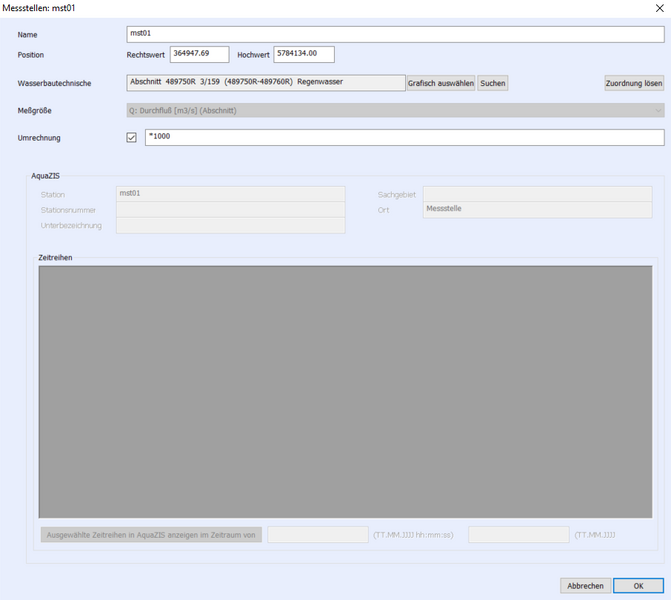Click the Umrechnung formula field with *1000

(404, 137)
